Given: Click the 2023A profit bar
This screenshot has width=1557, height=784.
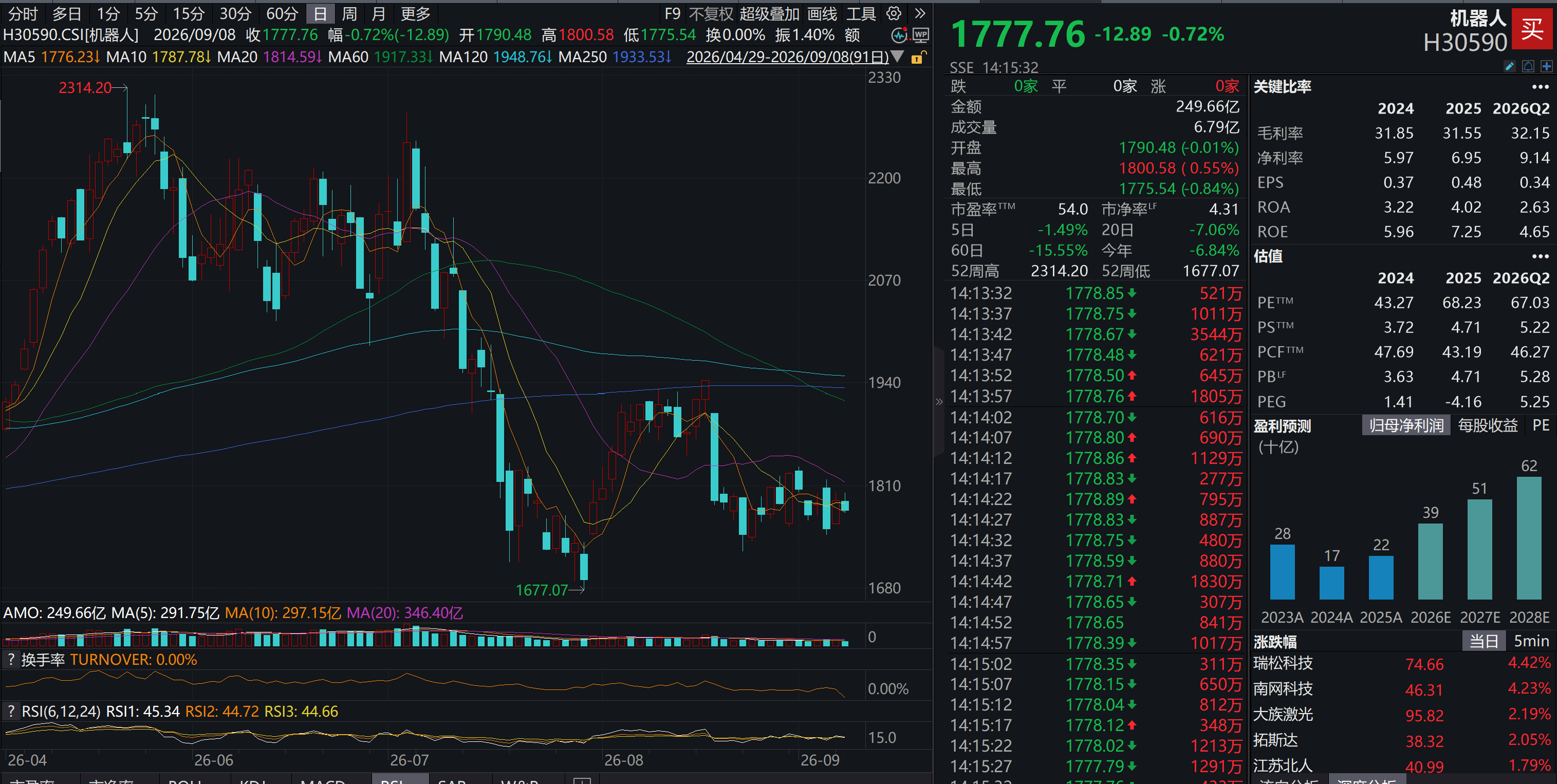Looking at the screenshot, I should (1283, 572).
